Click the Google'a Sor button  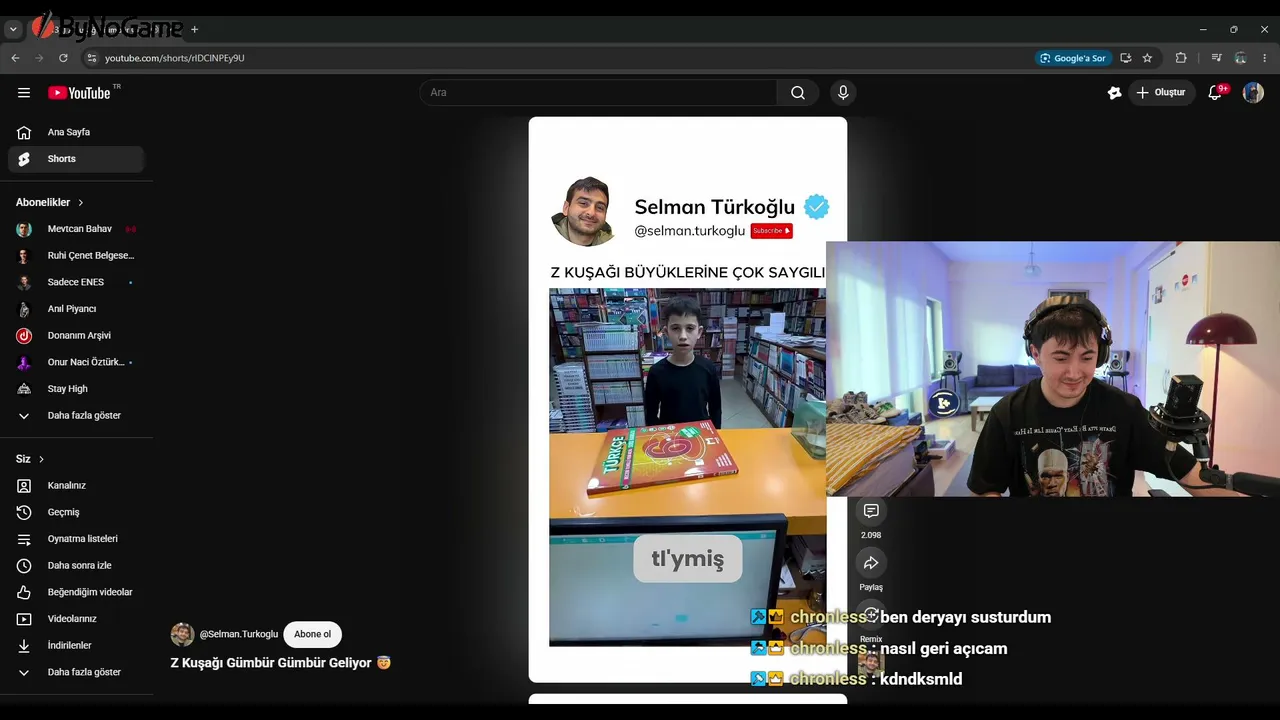pyautogui.click(x=1073, y=58)
